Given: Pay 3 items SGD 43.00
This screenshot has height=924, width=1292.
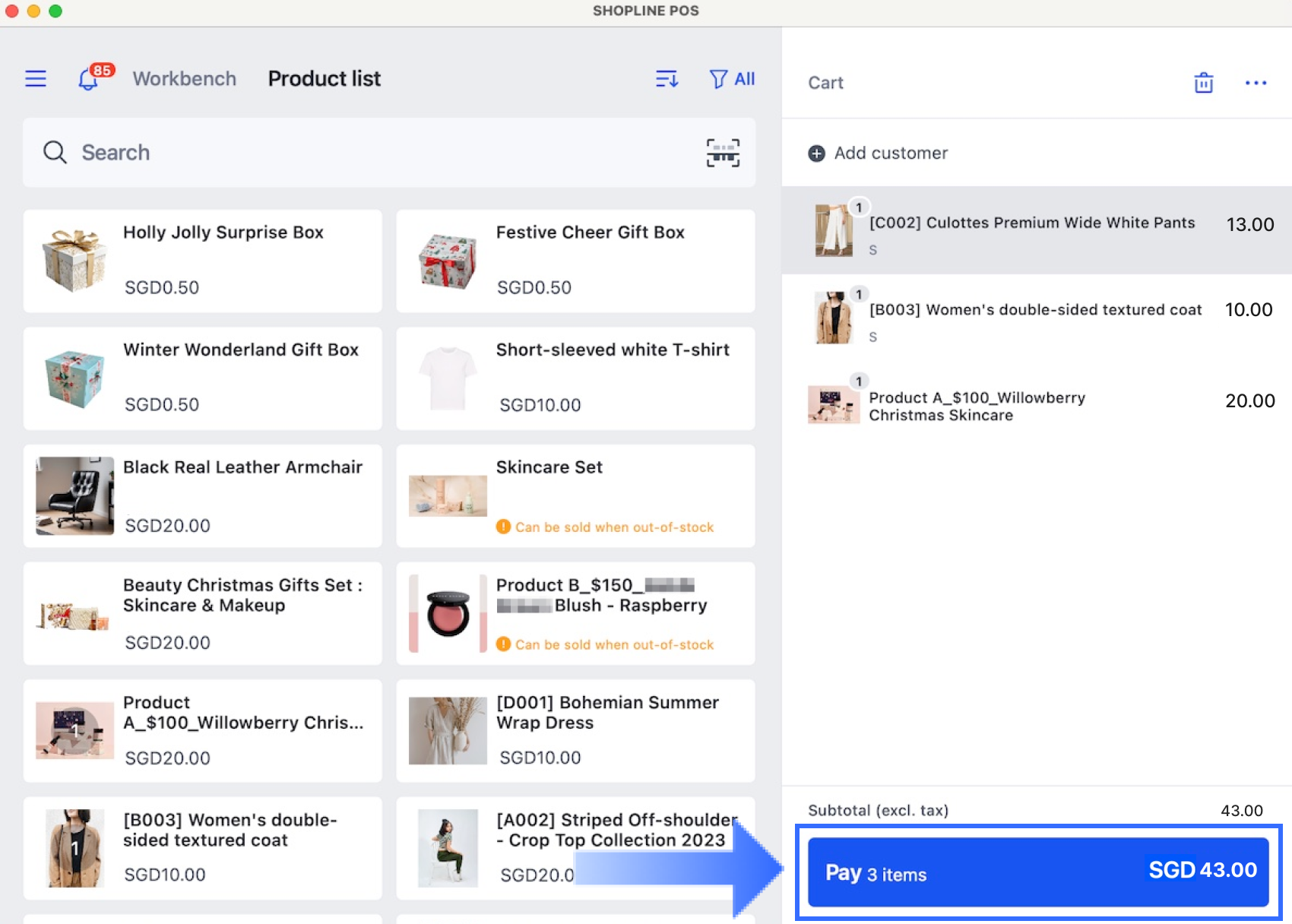Looking at the screenshot, I should coord(1038,872).
